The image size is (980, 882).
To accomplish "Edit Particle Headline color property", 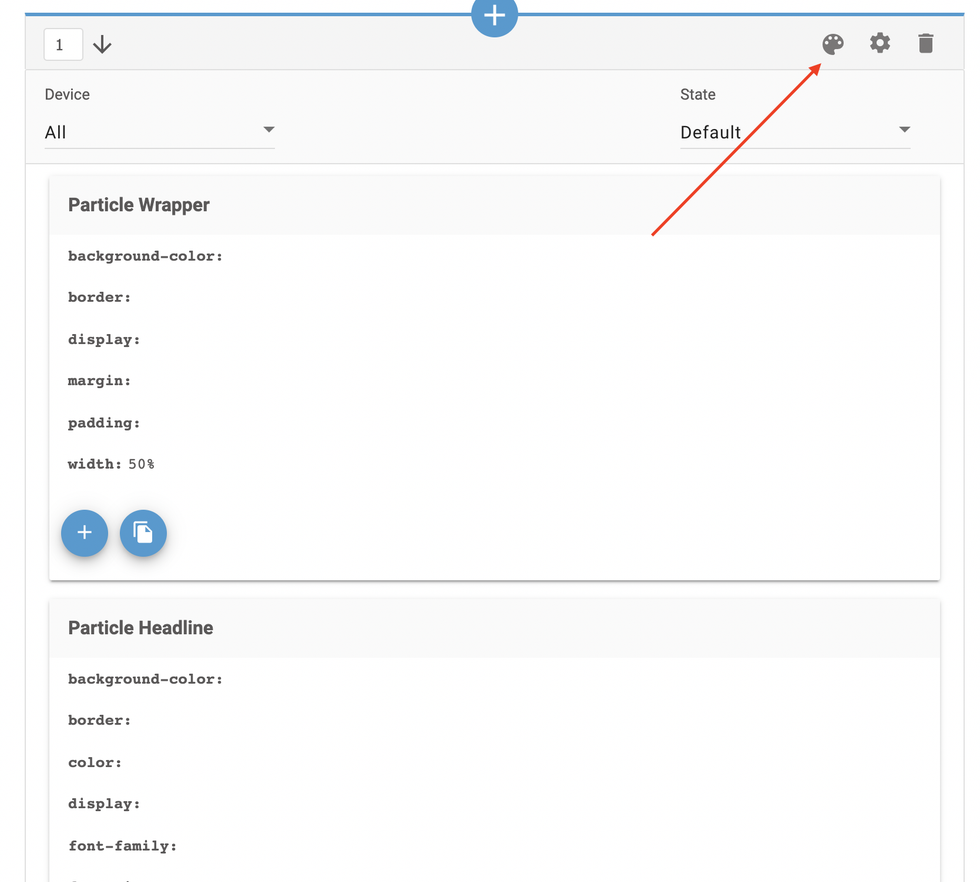I will coord(95,762).
